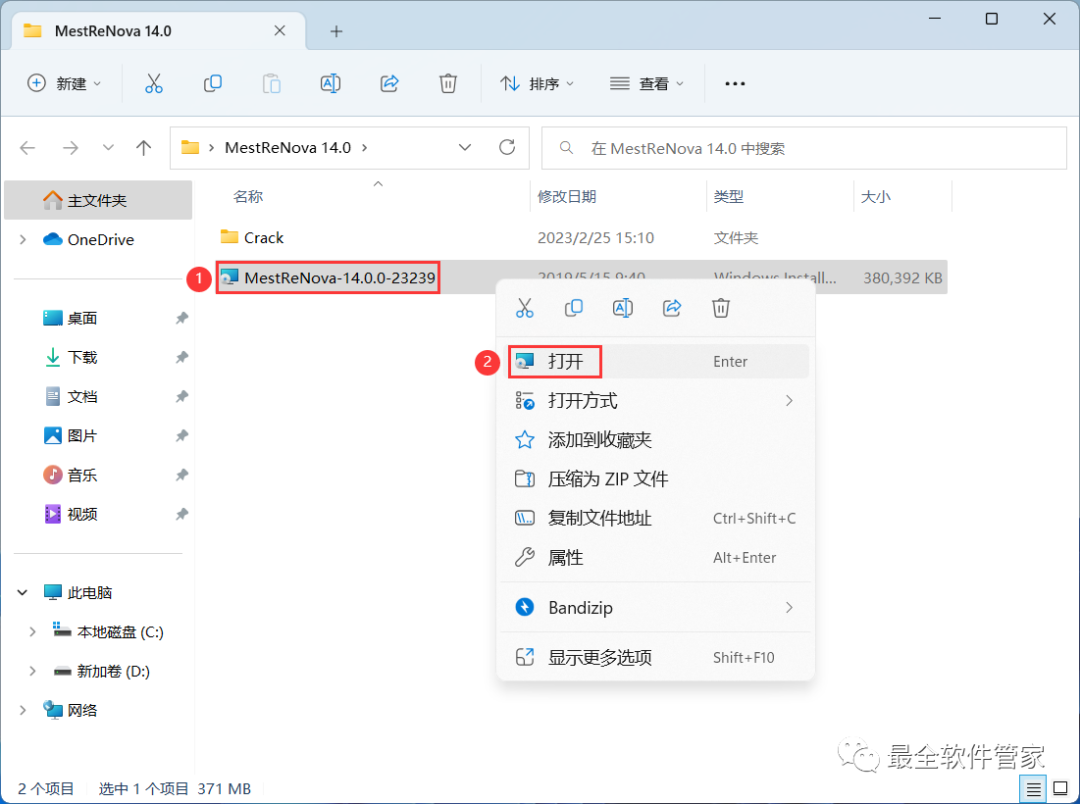Open the 新建 (New) menu button

63,83
